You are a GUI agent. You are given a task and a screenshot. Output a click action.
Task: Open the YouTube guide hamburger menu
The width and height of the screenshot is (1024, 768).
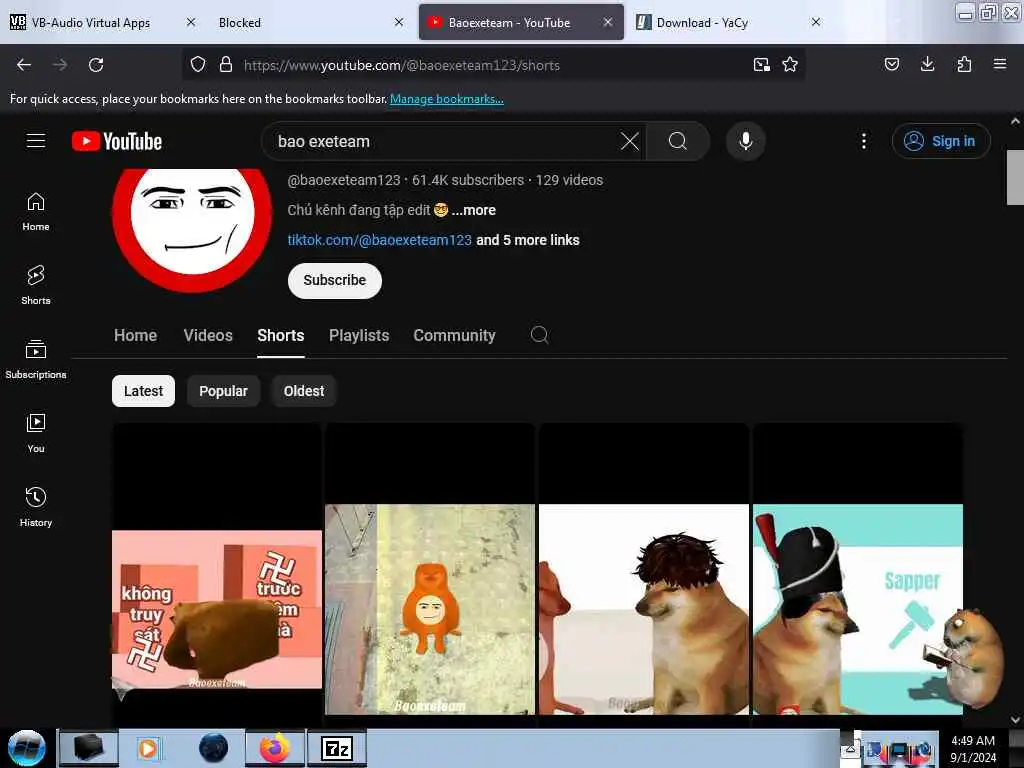[x=36, y=140]
